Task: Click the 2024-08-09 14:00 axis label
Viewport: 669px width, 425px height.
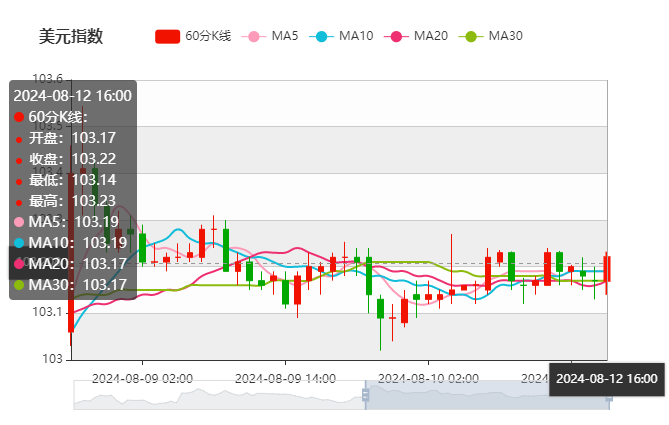Action: pos(285,378)
